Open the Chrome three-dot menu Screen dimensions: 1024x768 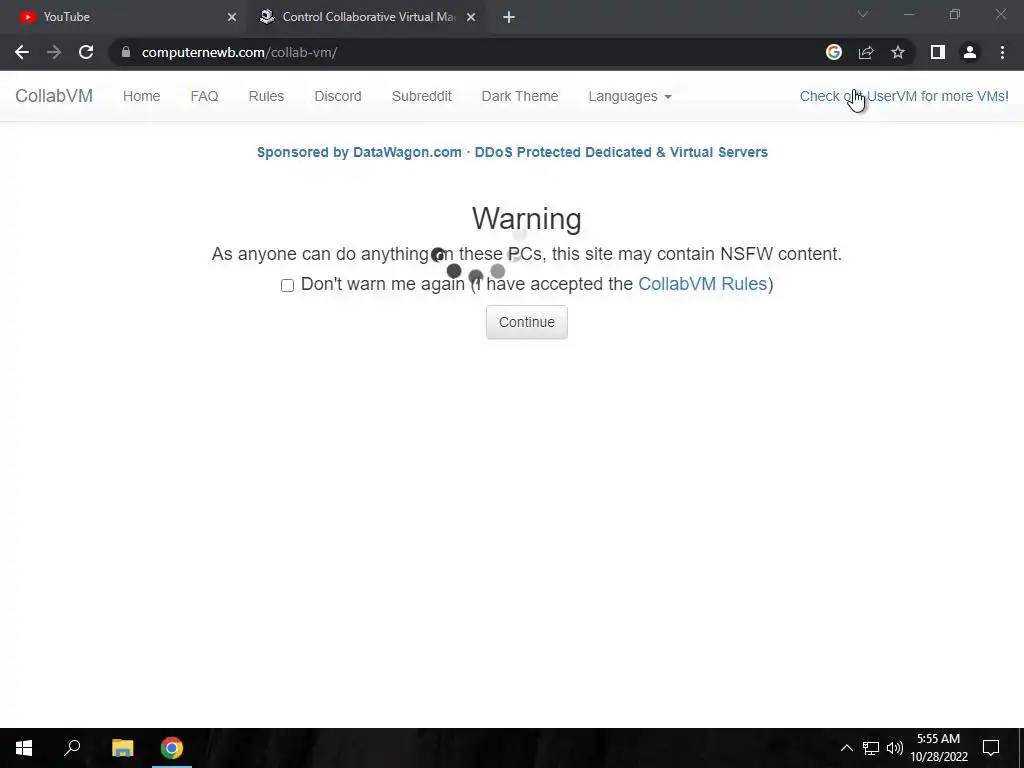tap(1002, 52)
